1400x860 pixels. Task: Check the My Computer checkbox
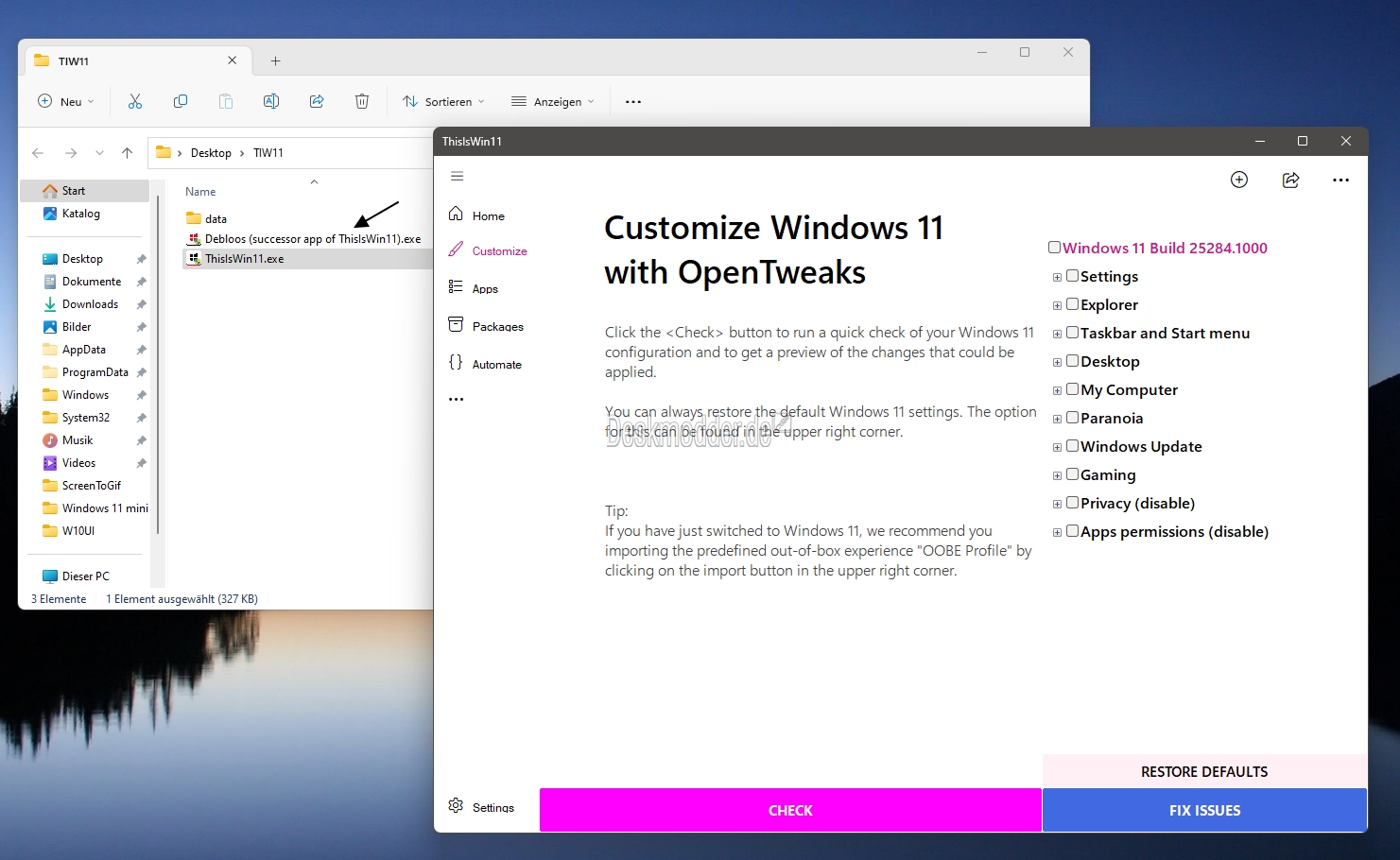(1072, 389)
